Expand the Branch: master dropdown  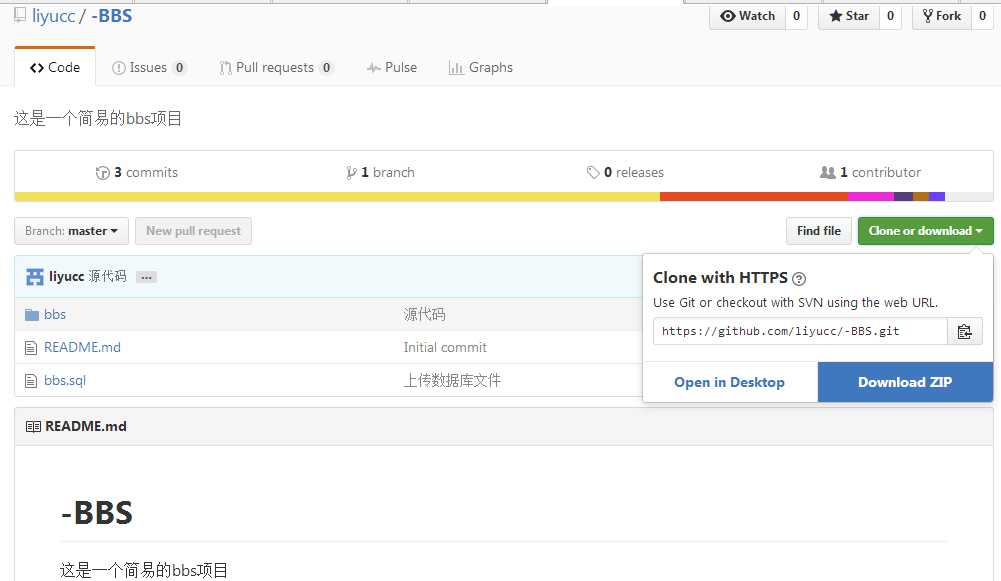(72, 231)
